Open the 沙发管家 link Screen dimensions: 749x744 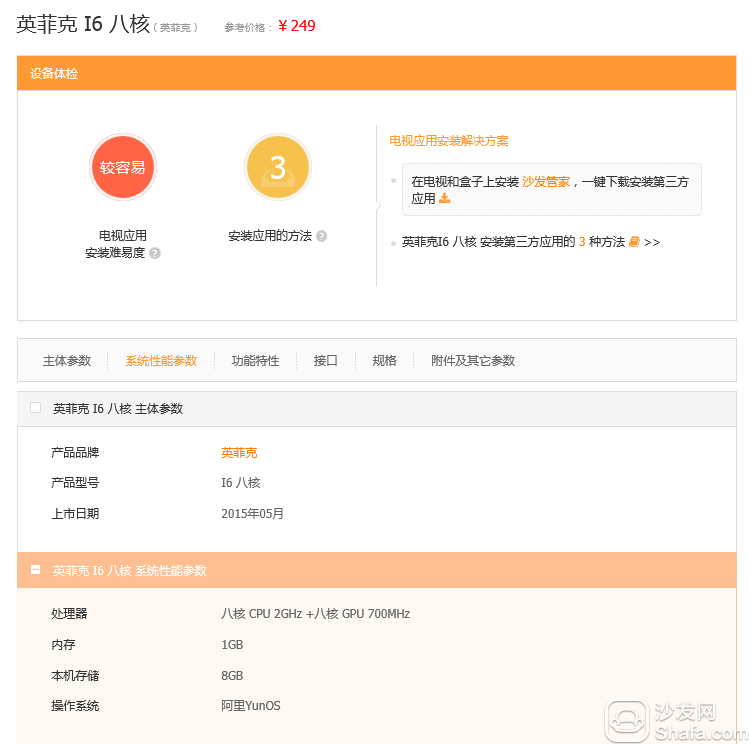pos(546,182)
